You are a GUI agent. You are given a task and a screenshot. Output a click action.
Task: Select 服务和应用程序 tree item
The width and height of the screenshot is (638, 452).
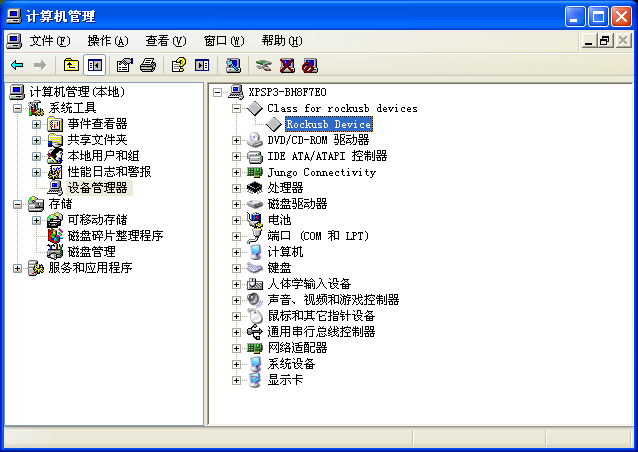point(90,268)
